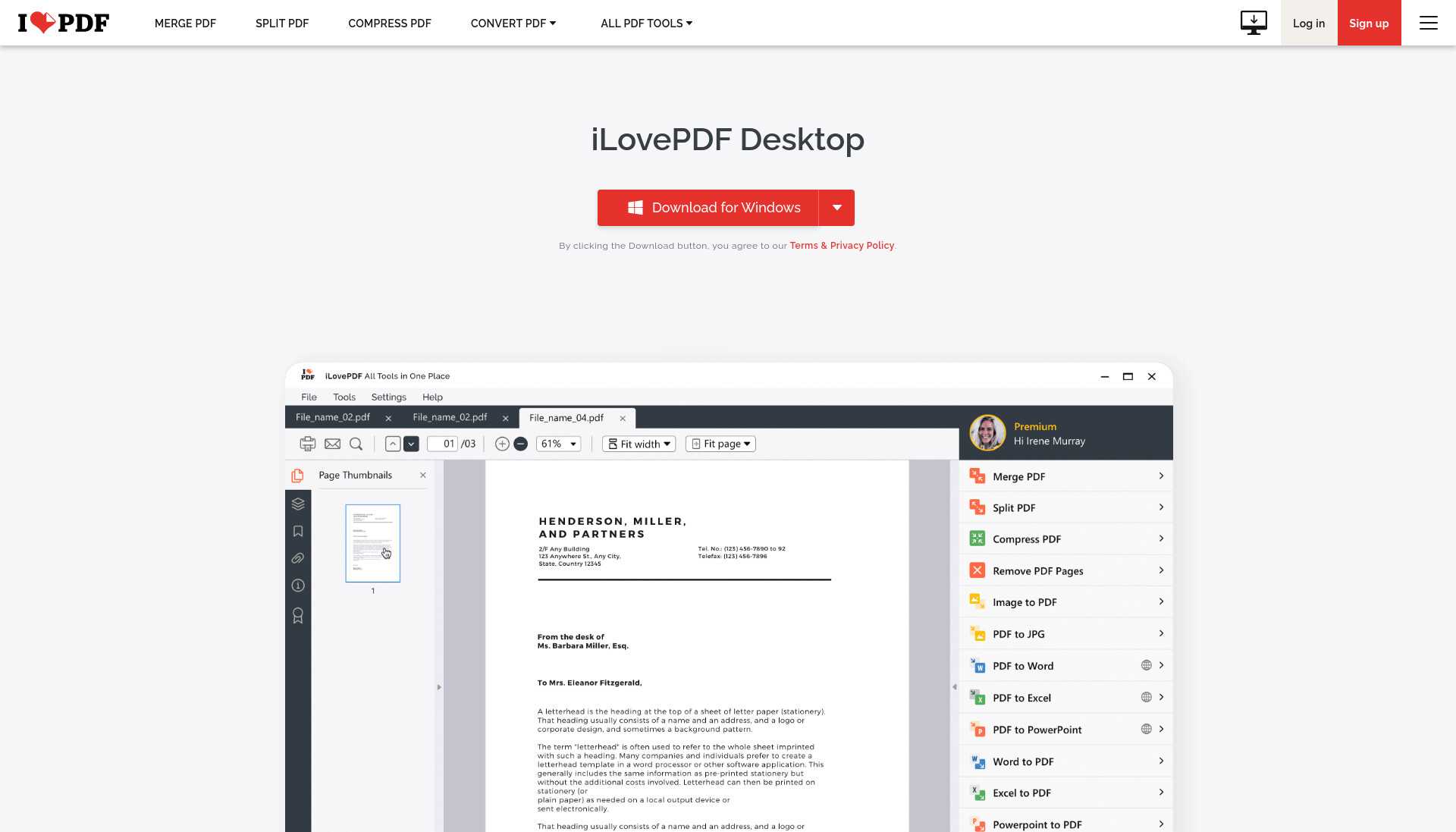Open the document info sidebar icon
This screenshot has width=1456, height=832.
[x=298, y=586]
